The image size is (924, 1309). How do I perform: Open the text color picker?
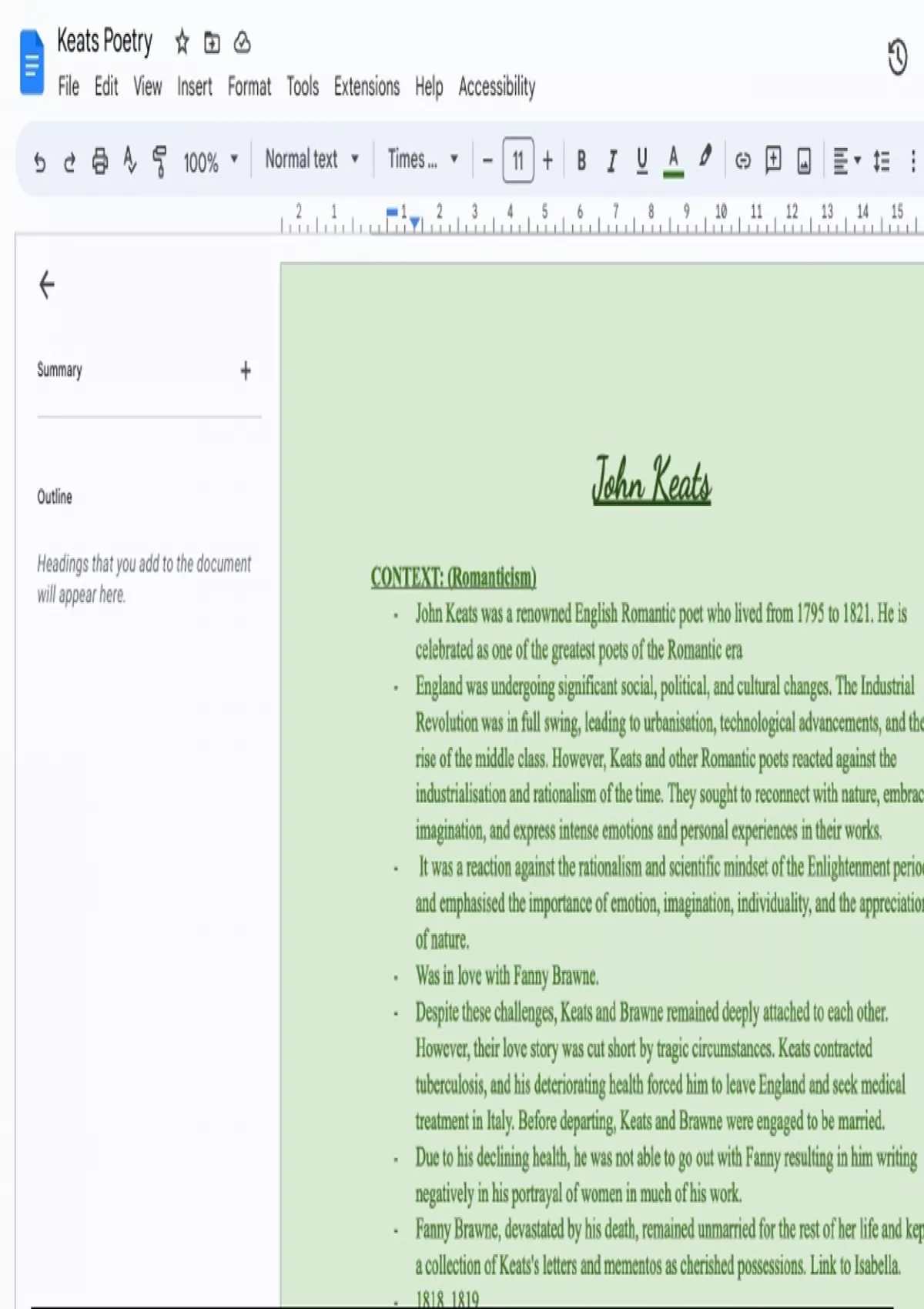(x=673, y=161)
